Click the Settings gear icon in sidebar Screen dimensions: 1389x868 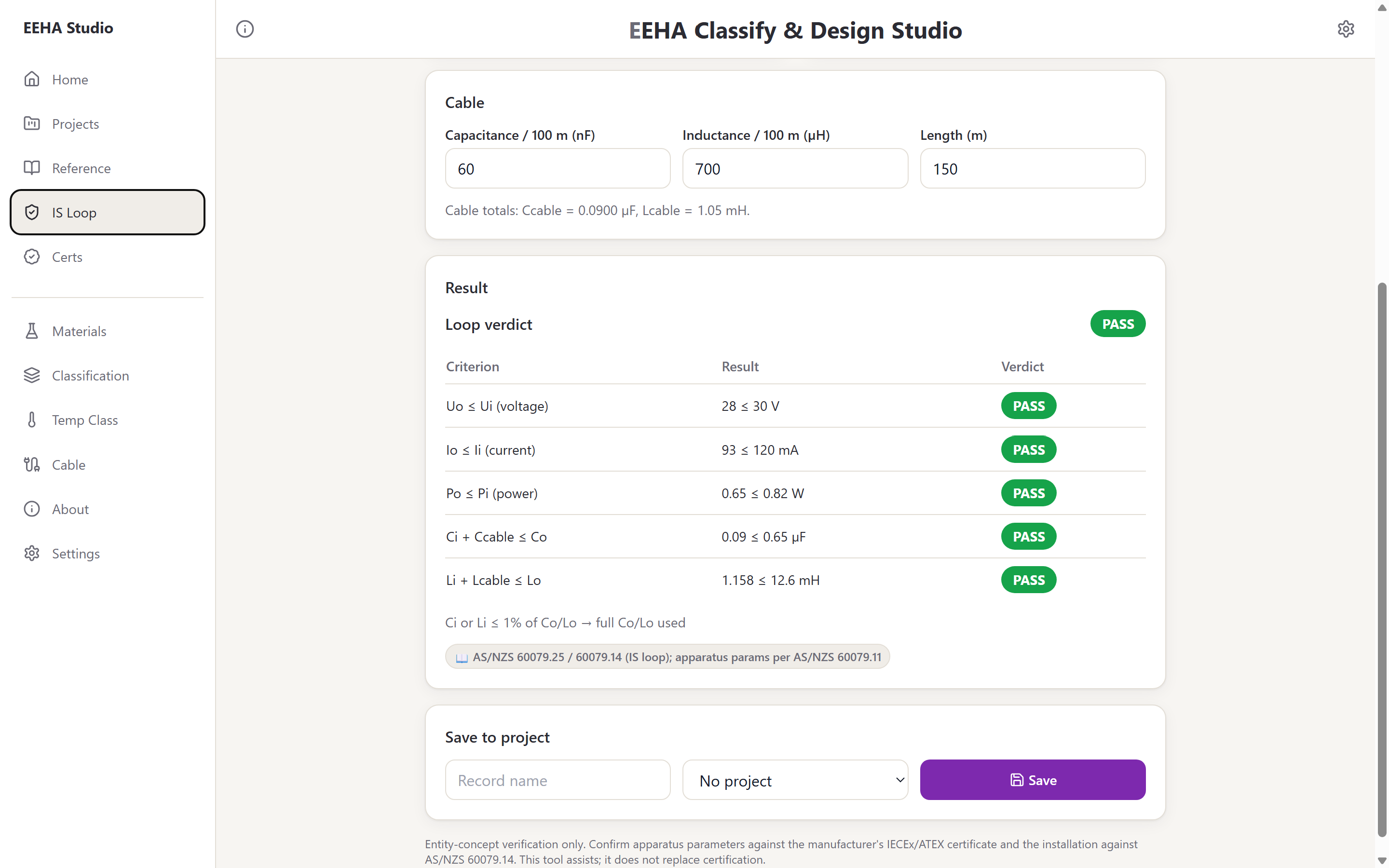click(31, 554)
